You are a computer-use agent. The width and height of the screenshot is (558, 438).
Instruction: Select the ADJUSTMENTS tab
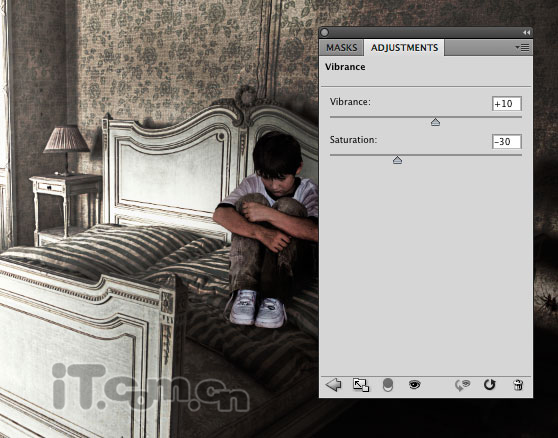[404, 48]
